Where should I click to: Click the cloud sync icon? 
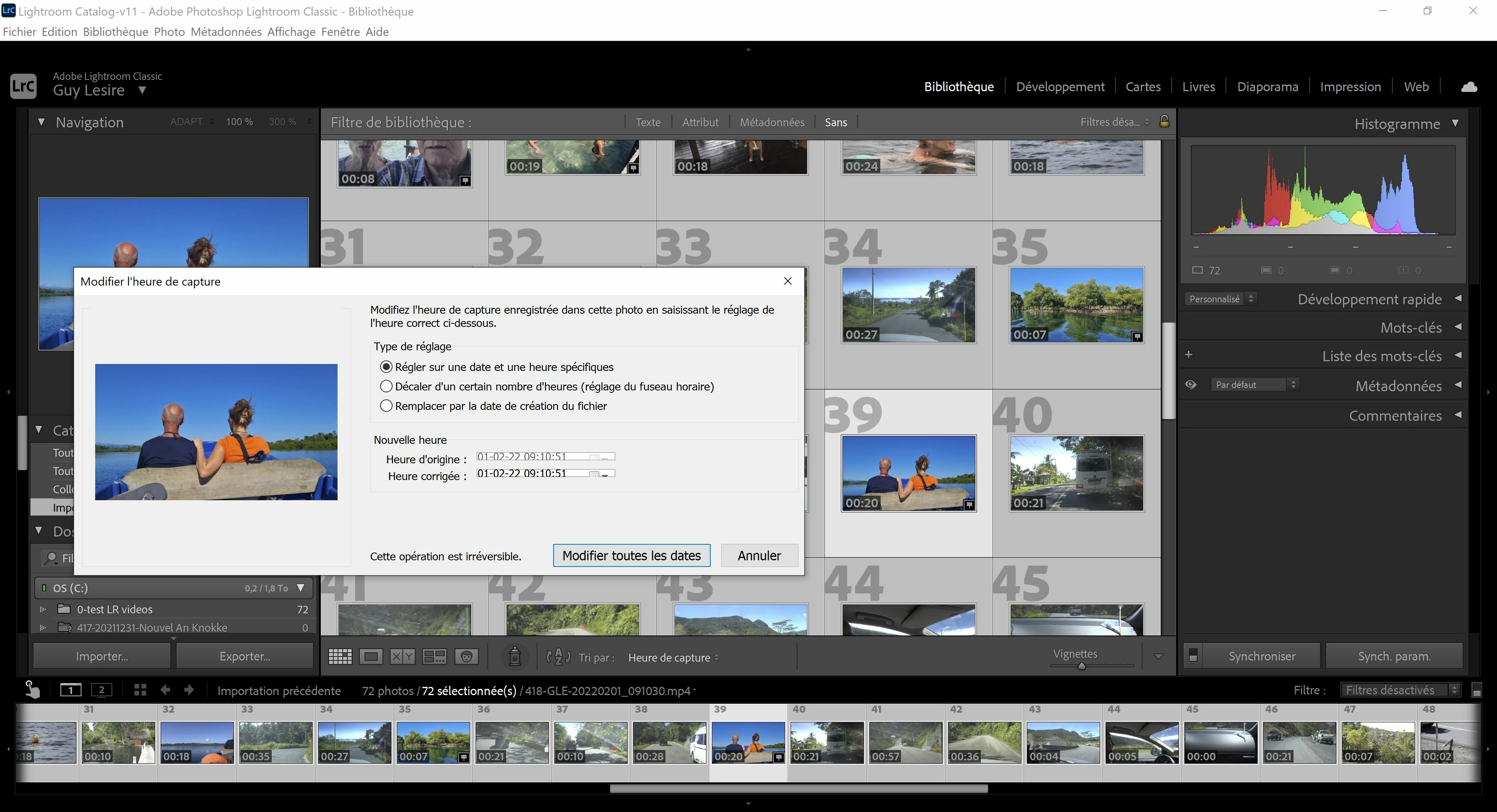pos(1469,87)
